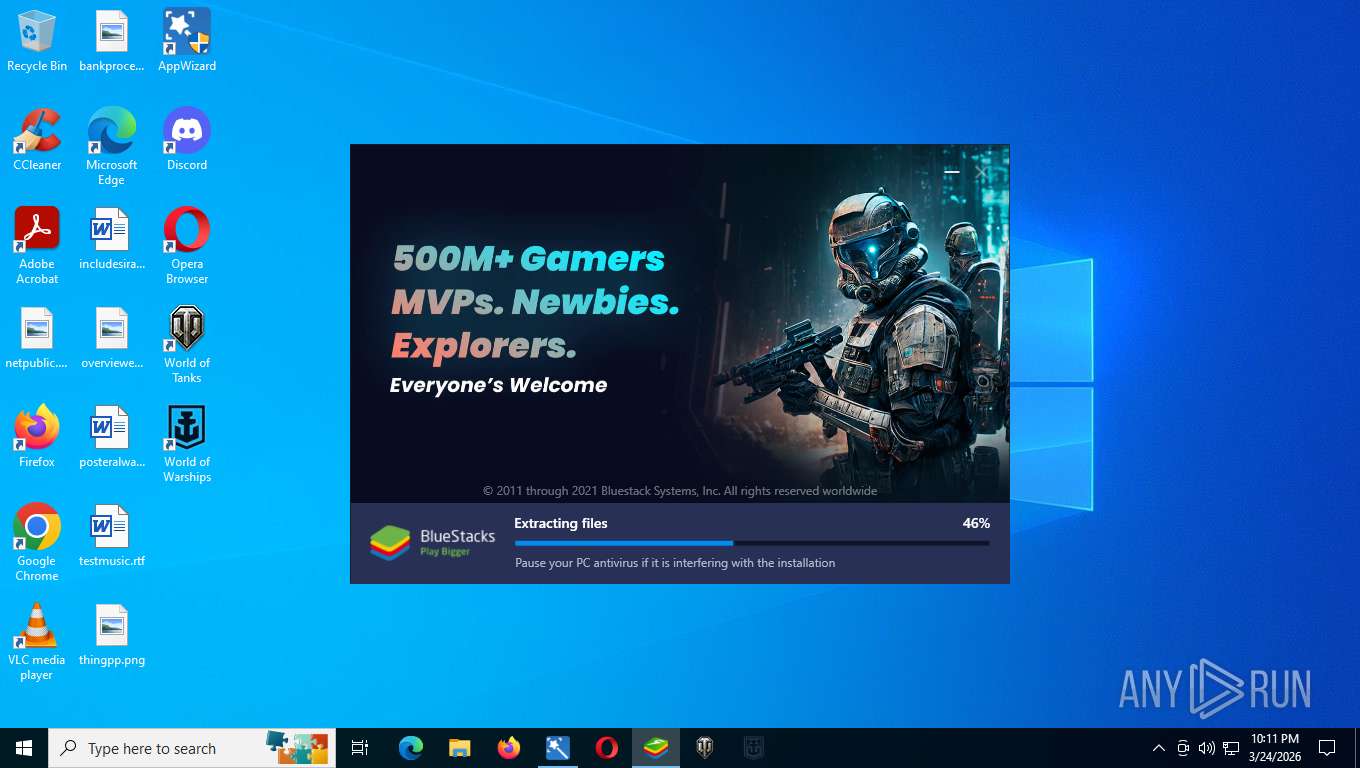Click the Bluestack Systems copyright text
The height and width of the screenshot is (768, 1360).
coord(680,491)
